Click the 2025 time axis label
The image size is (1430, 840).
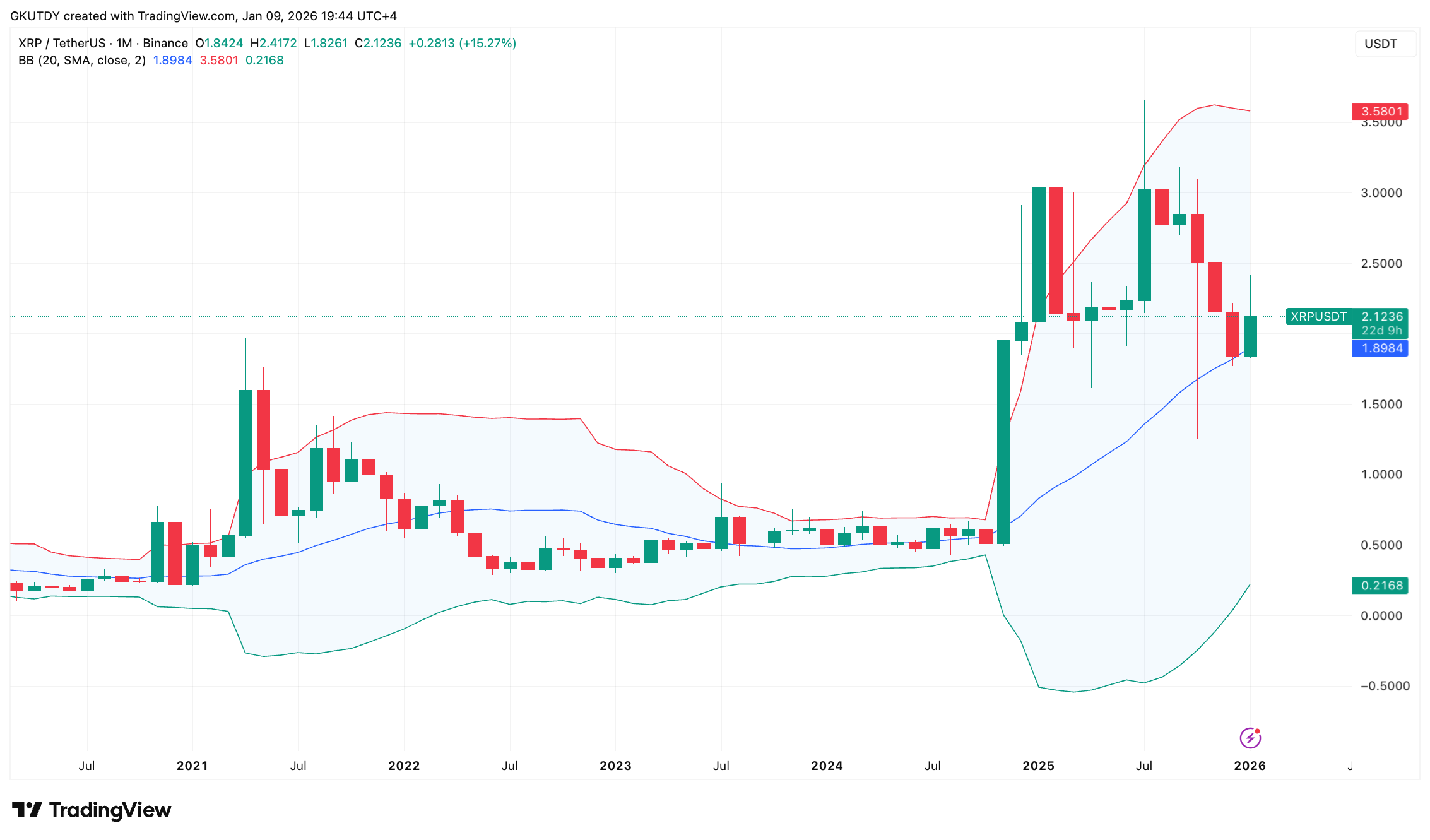pyautogui.click(x=1038, y=766)
